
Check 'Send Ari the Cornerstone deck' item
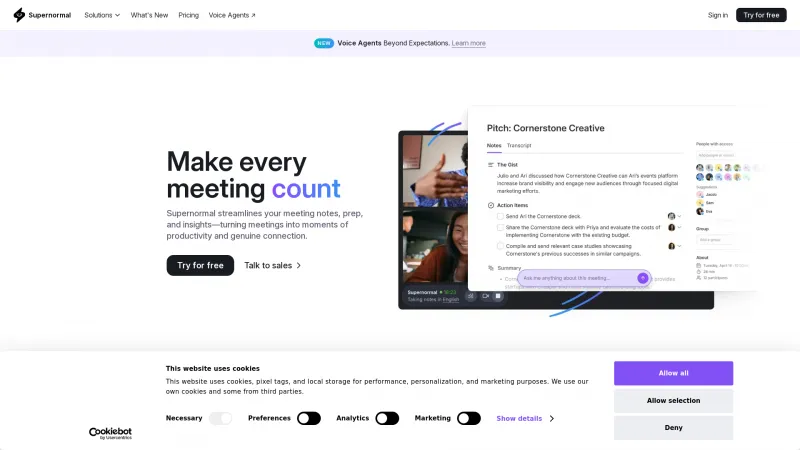[500, 216]
